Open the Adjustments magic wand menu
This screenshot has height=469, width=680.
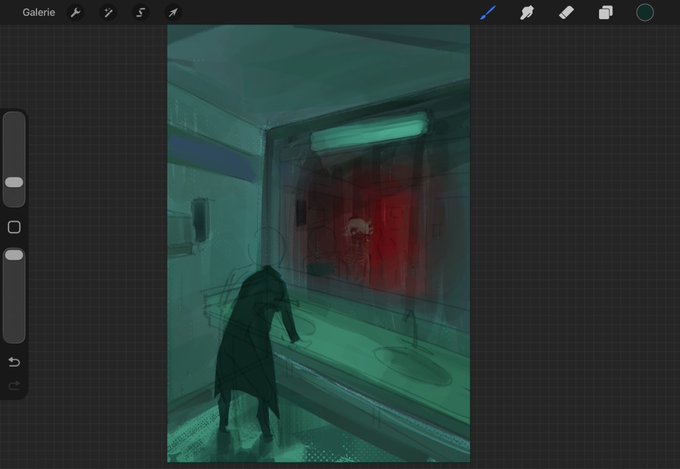tap(108, 13)
